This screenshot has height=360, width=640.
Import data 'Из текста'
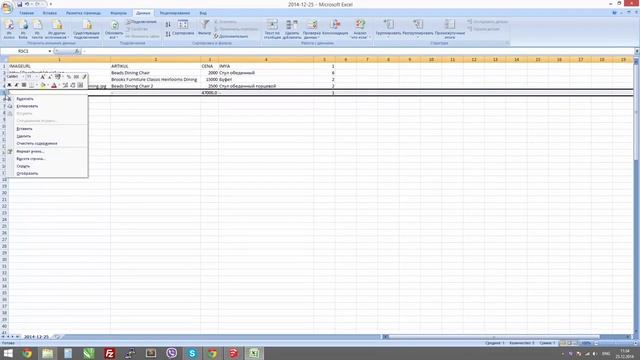pos(37,30)
